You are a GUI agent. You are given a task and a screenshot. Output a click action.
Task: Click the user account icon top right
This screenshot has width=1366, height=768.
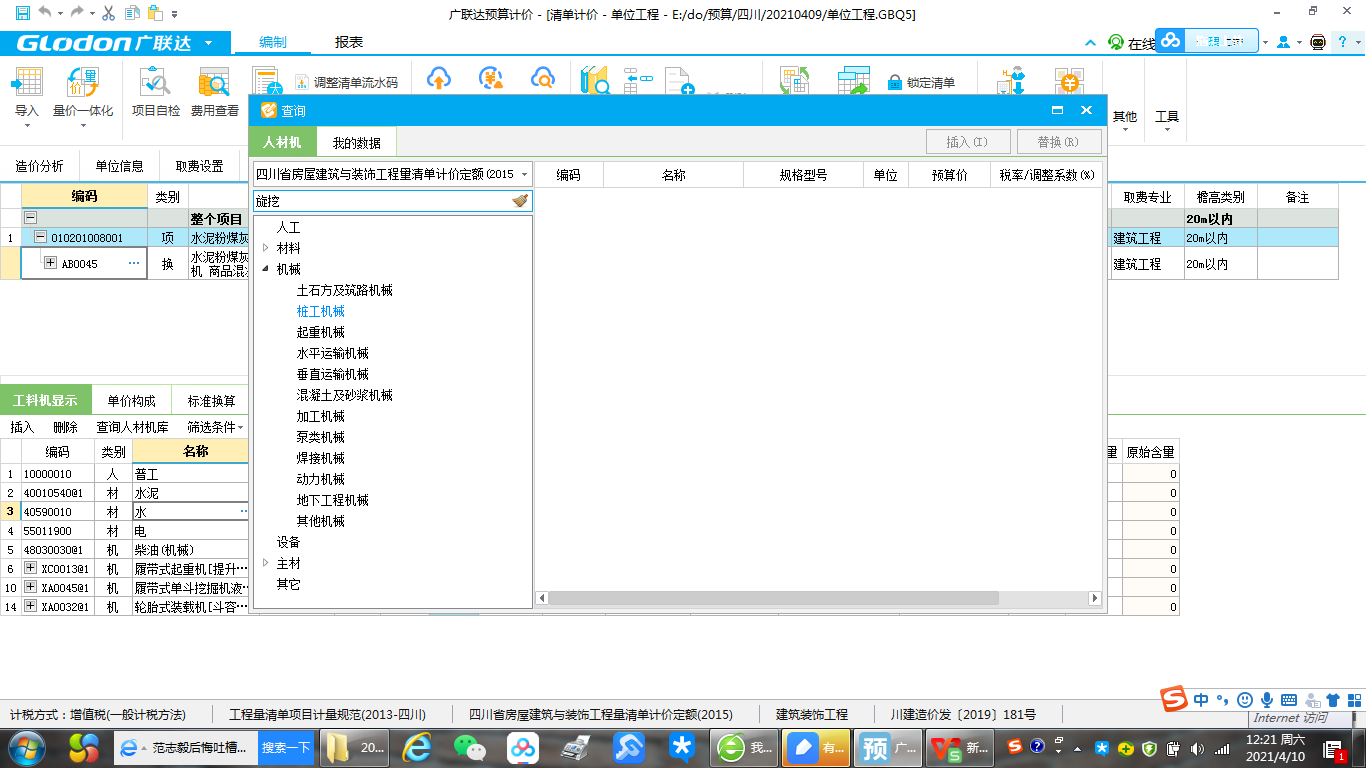click(1283, 43)
